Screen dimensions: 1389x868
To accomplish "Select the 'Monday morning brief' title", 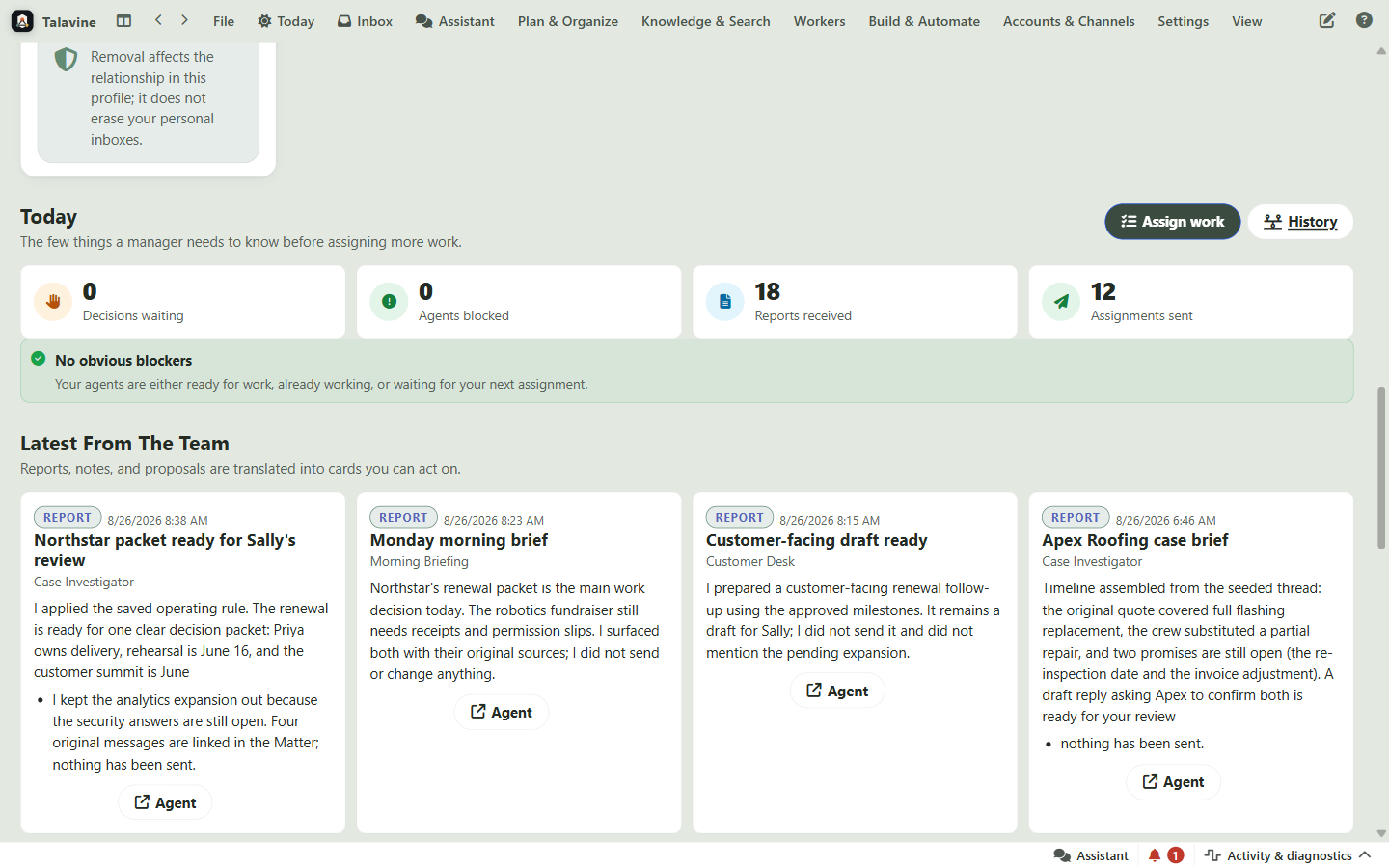I will coord(459,540).
